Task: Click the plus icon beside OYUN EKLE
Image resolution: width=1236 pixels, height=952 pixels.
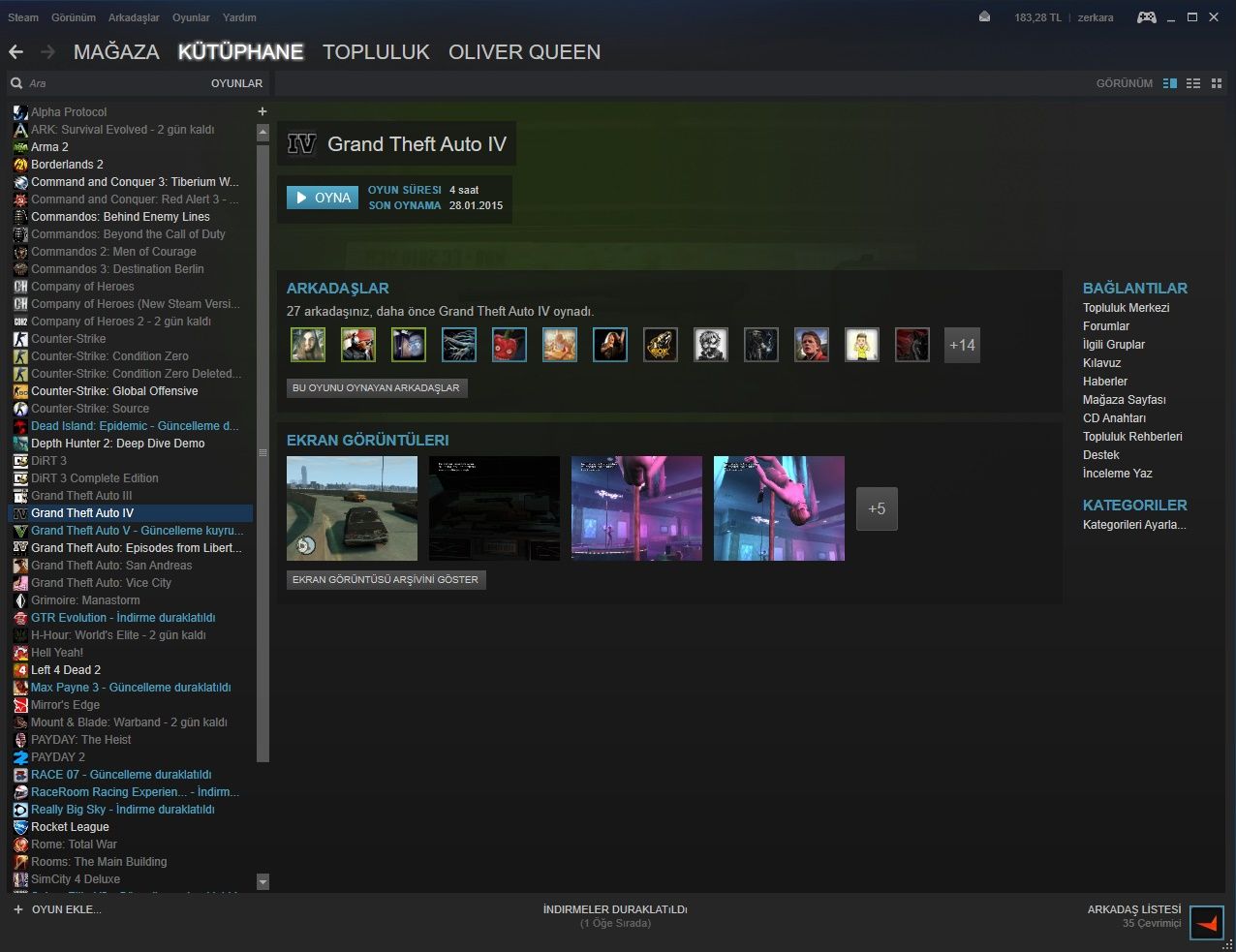Action: (x=17, y=909)
